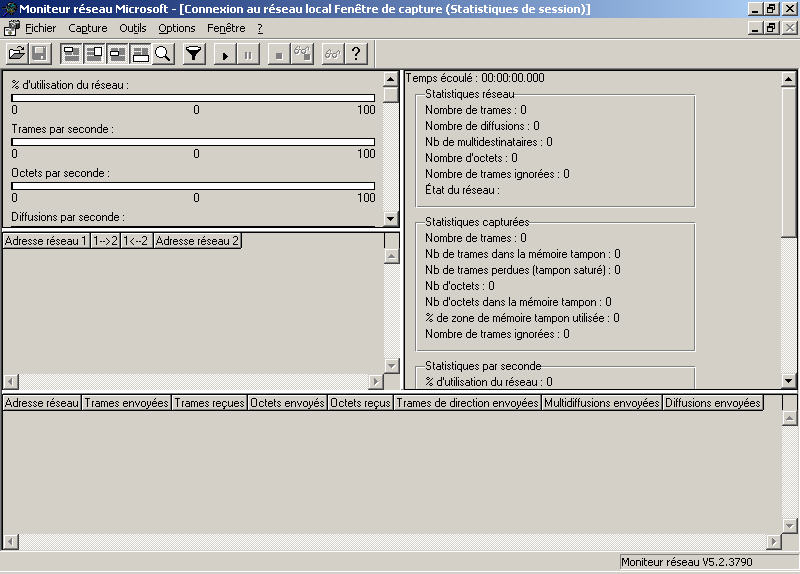
Task: Click station pane vertical scroll down arrow
Action: pyautogui.click(x=789, y=526)
